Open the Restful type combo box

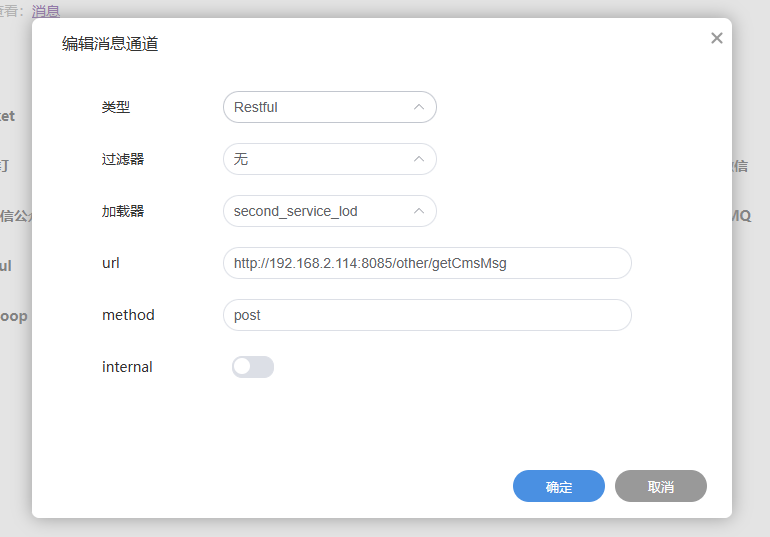[320, 107]
